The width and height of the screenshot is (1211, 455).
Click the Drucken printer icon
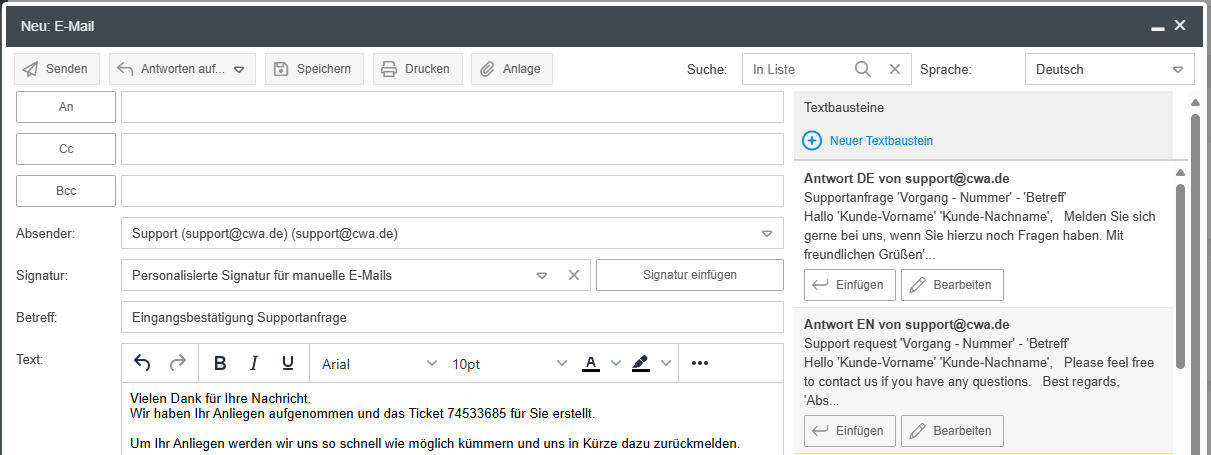pos(389,69)
